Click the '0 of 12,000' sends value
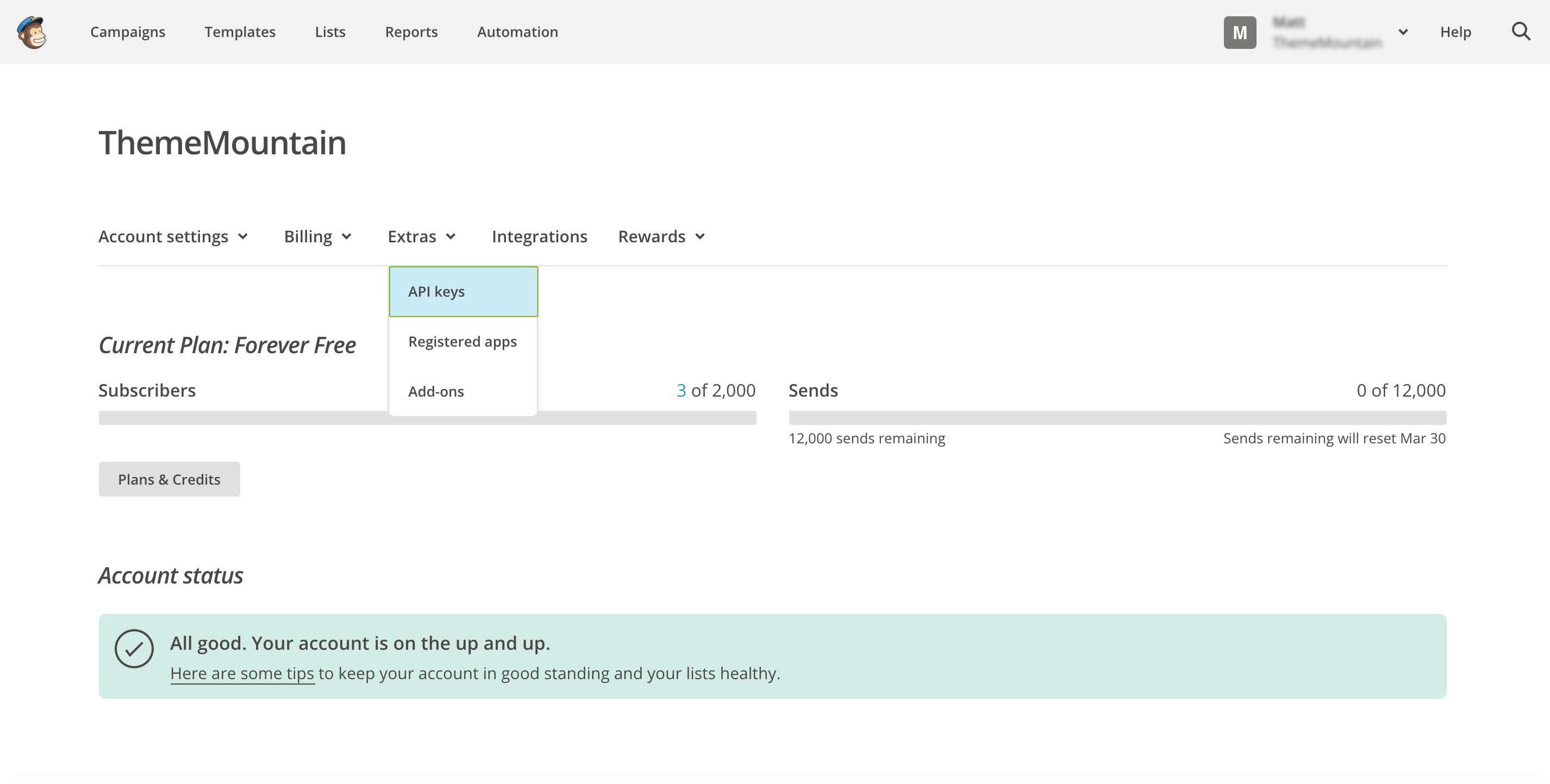This screenshot has width=1550, height=784. (1401, 391)
